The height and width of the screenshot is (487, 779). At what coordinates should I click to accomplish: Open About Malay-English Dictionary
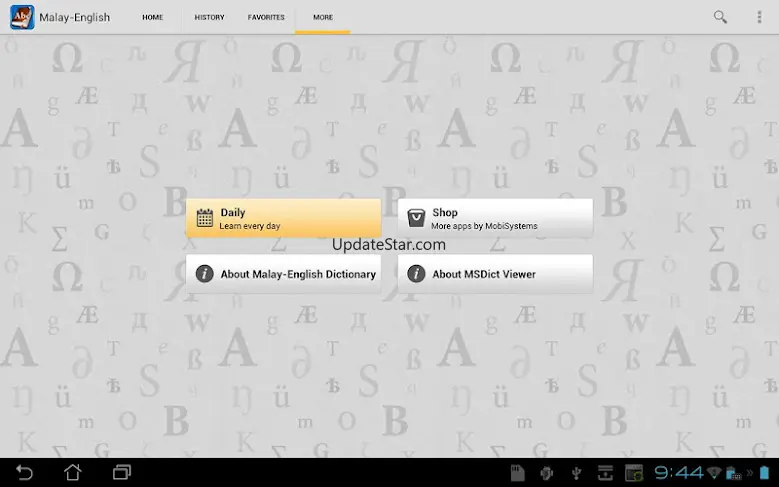[x=283, y=274]
